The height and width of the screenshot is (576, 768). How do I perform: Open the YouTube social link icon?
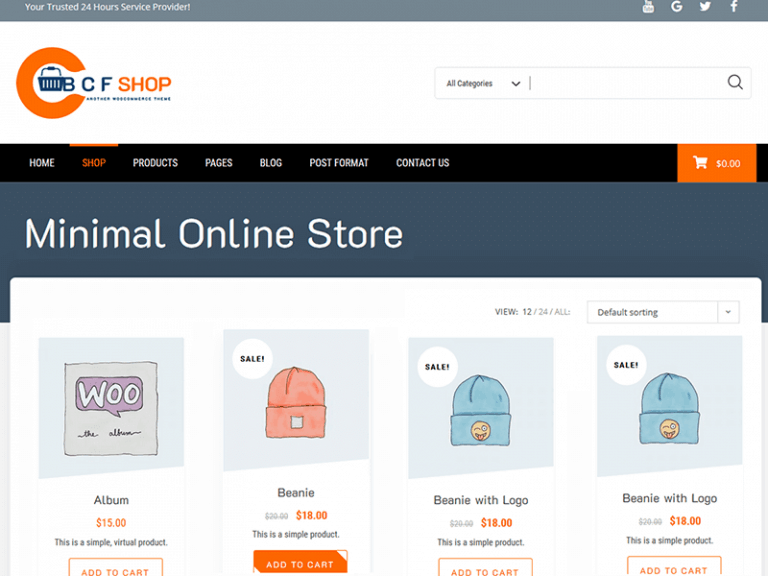pos(648,7)
